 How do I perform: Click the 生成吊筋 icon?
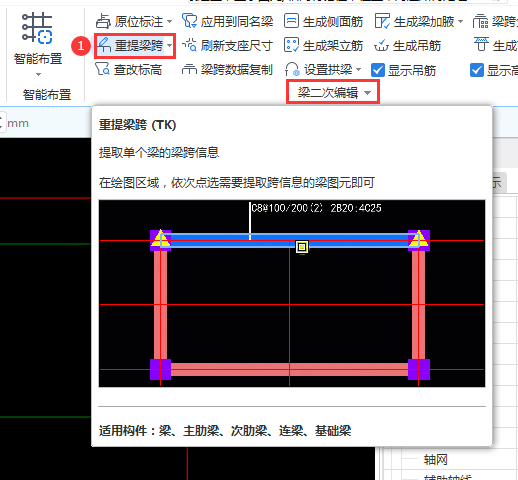coord(381,45)
